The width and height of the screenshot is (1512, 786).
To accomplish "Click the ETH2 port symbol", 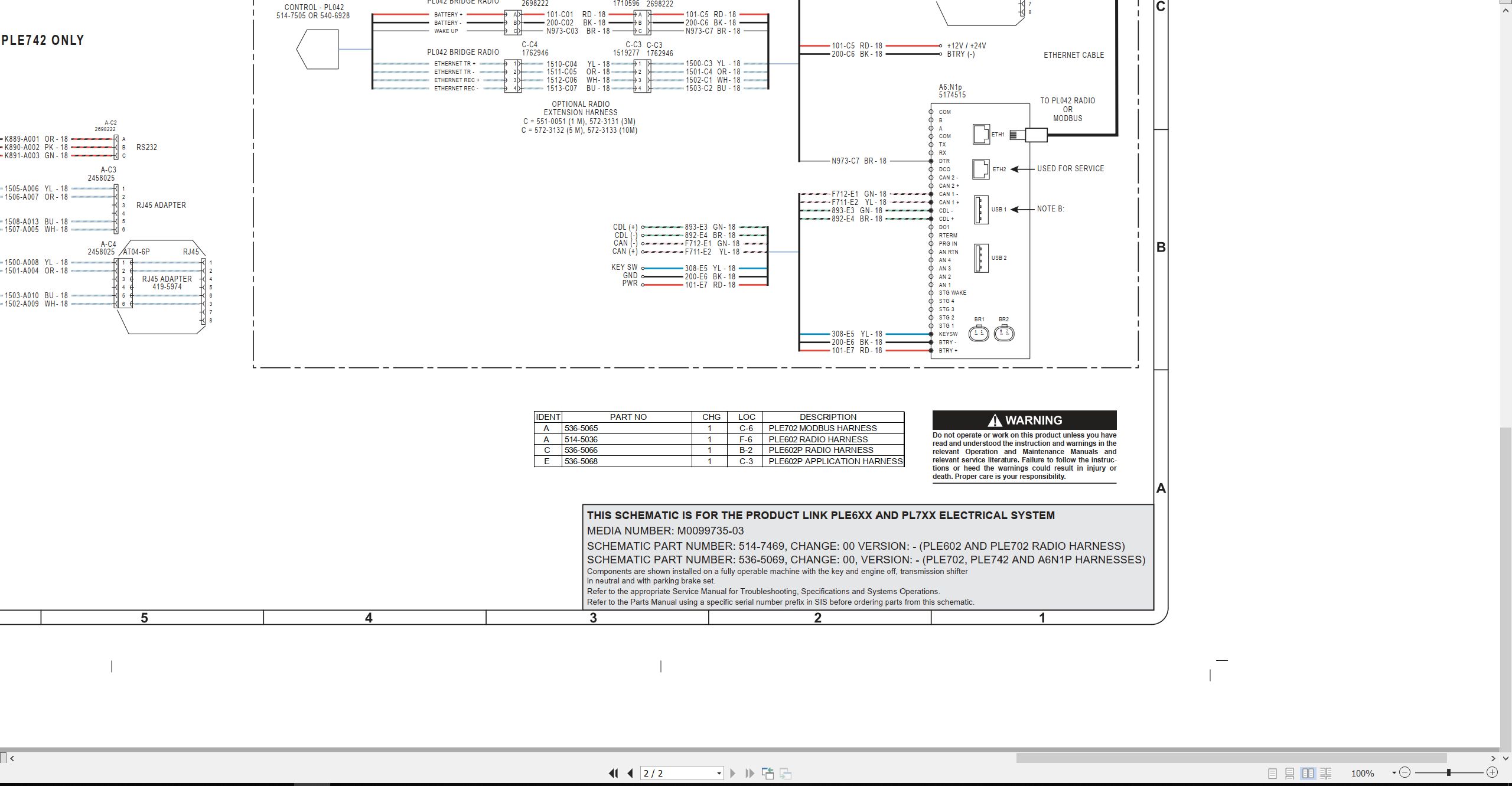I will [981, 169].
